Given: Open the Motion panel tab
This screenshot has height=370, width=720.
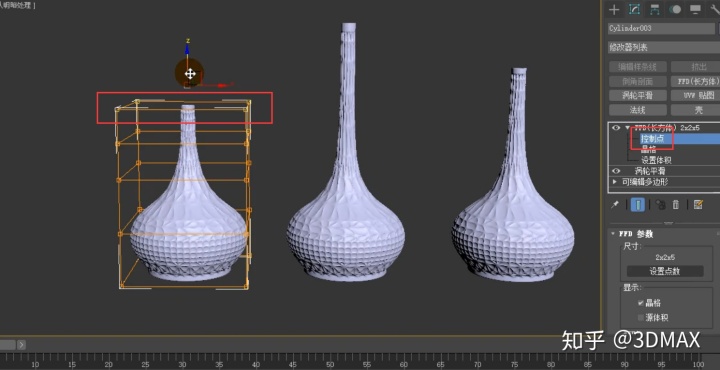Looking at the screenshot, I should (x=675, y=9).
